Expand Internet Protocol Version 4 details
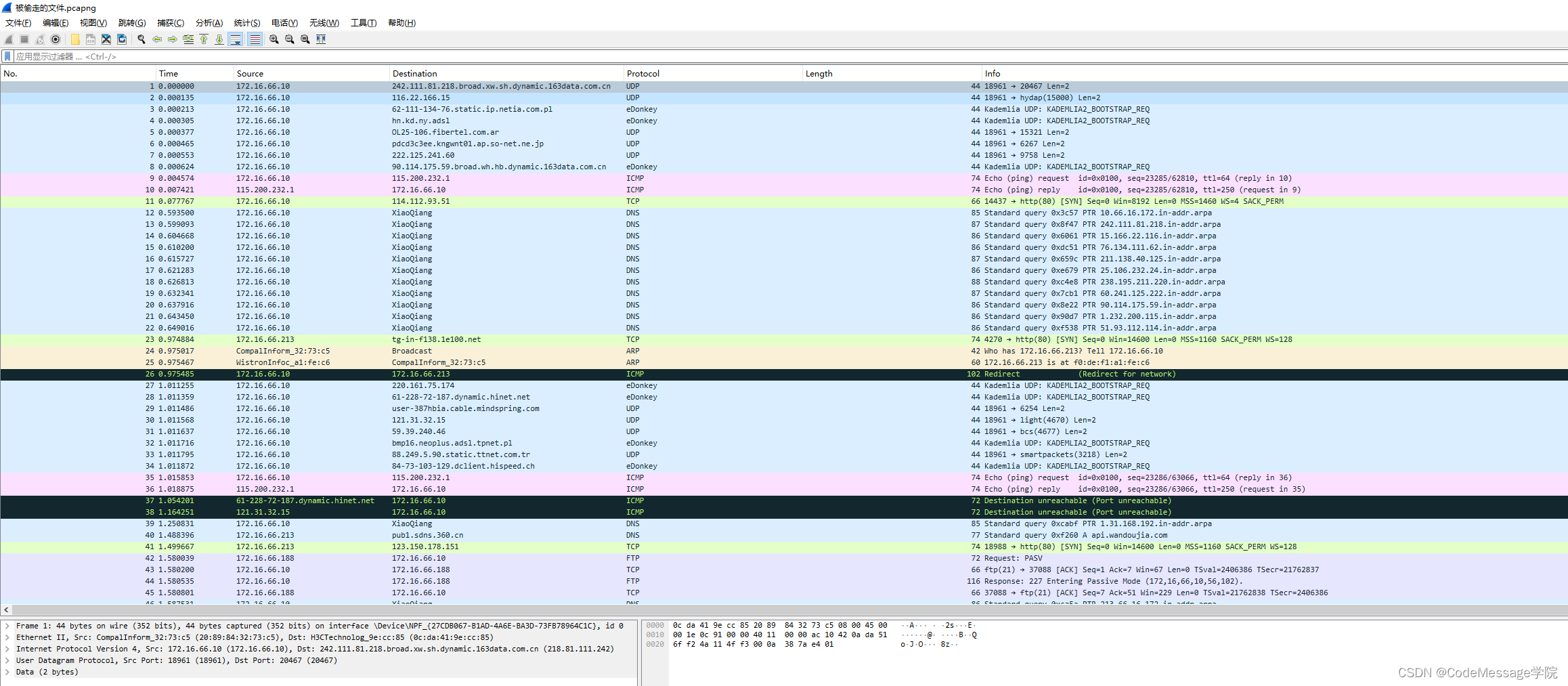This screenshot has height=686, width=1568. [x=7, y=649]
